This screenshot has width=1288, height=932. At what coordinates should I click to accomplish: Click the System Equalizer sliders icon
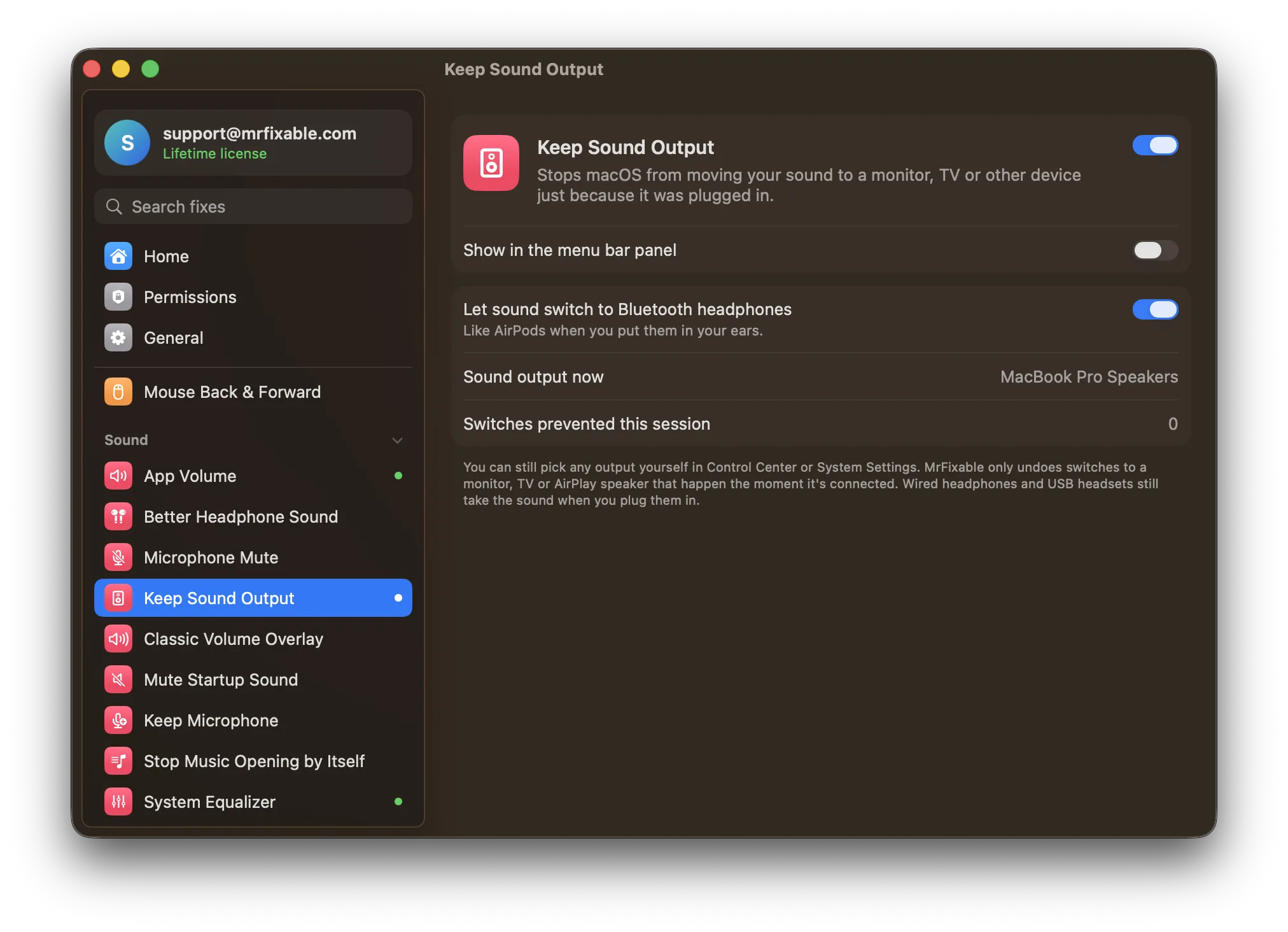(x=118, y=801)
